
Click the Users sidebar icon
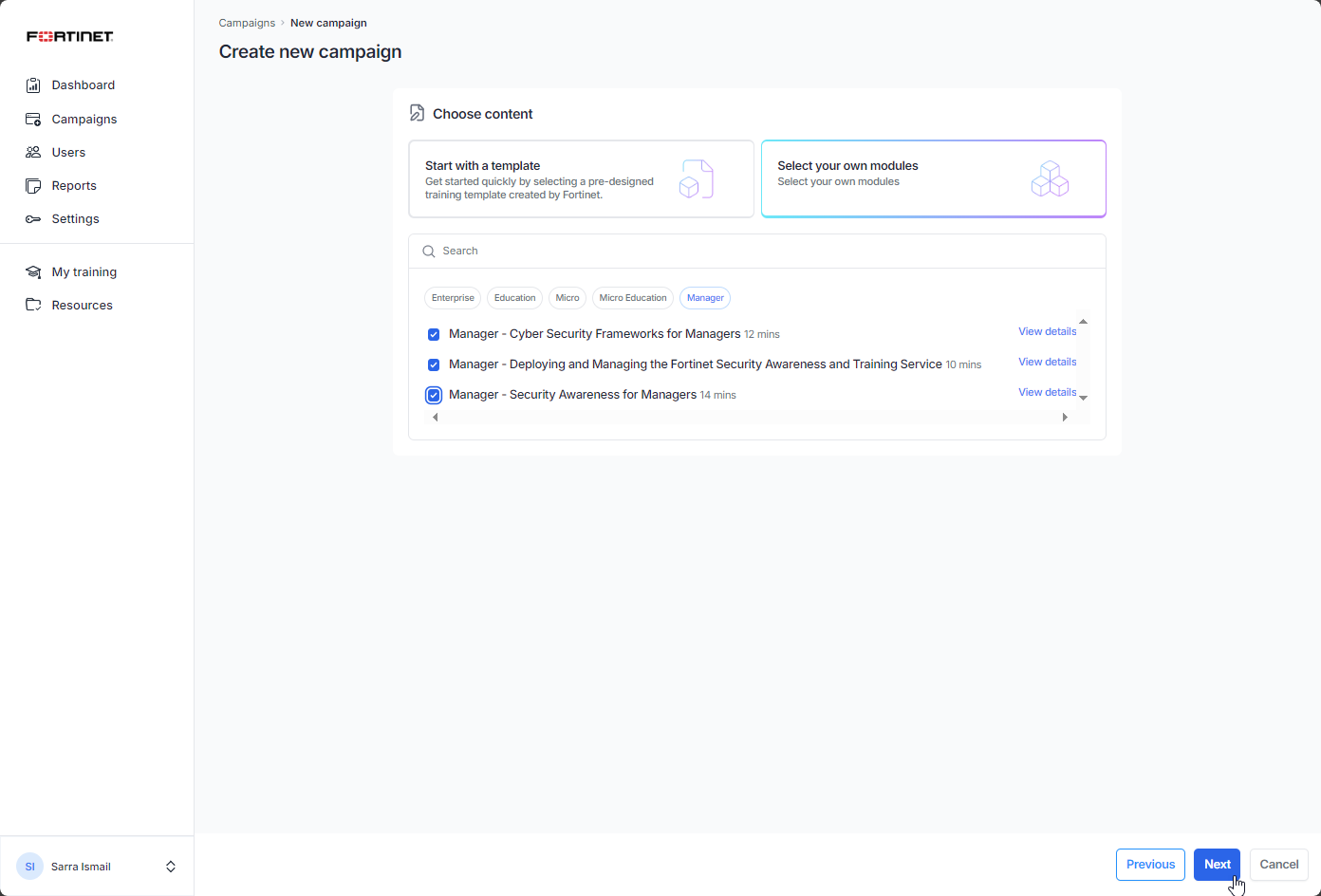33,152
